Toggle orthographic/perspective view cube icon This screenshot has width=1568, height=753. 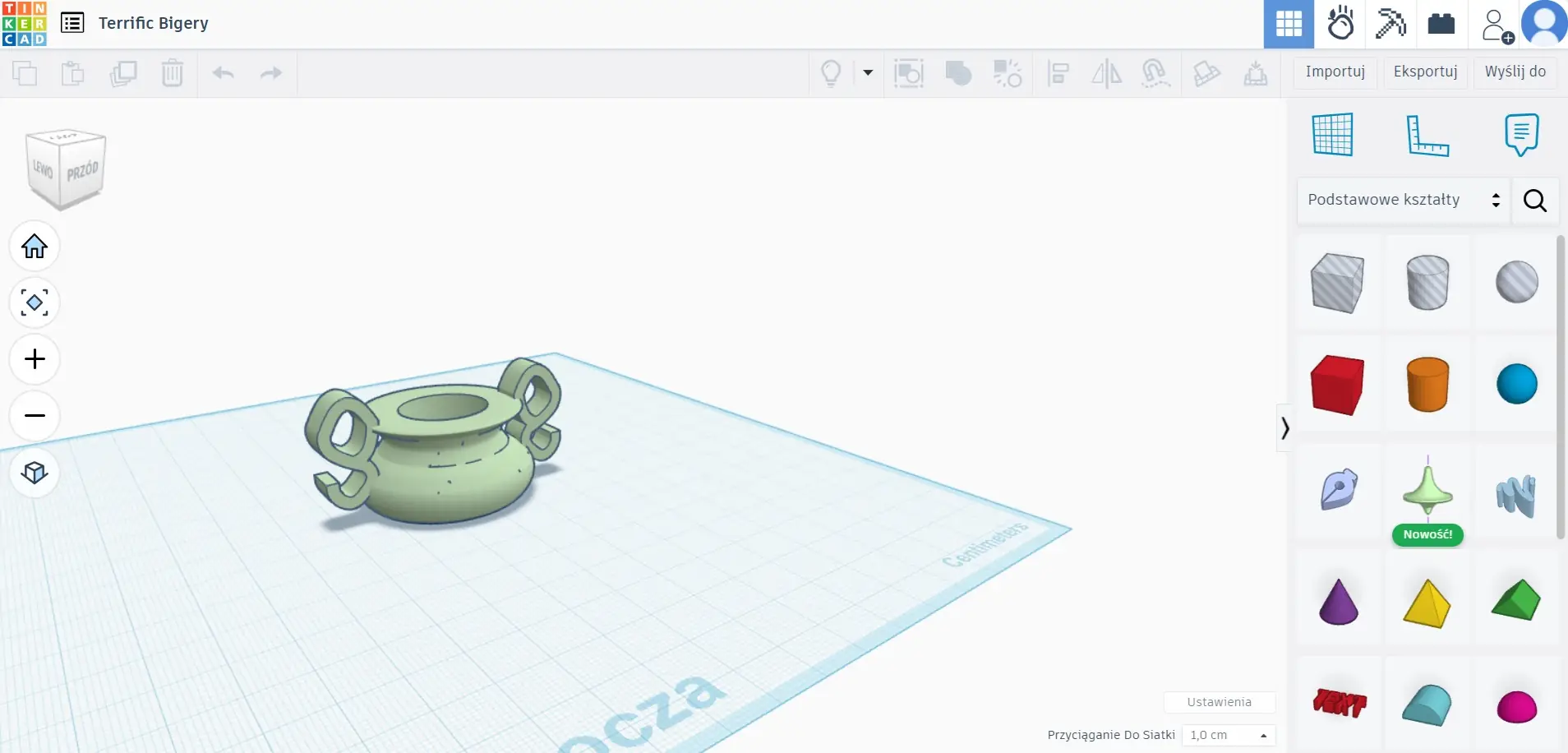pos(35,473)
